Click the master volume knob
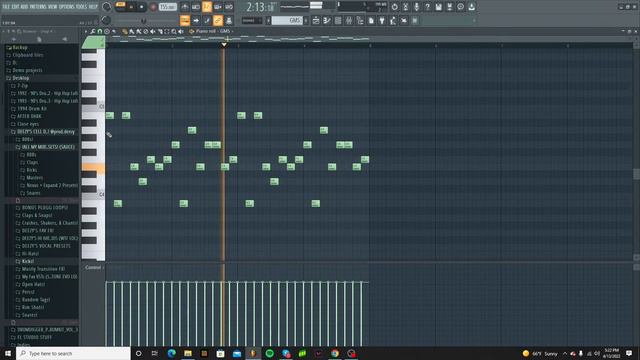640x360 pixels. (x=107, y=7)
